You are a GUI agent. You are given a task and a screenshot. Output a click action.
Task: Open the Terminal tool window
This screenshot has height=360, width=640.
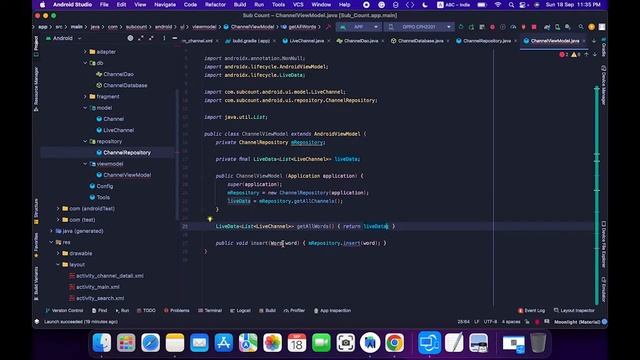210,311
